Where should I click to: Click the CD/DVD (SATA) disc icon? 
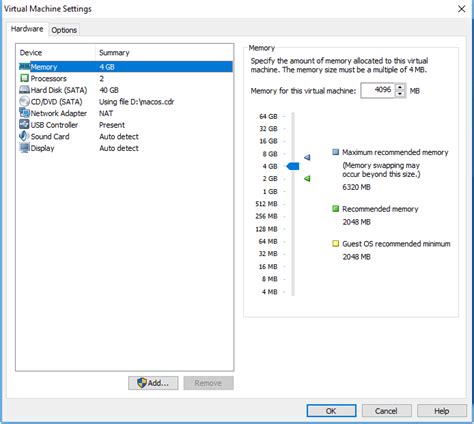[24, 101]
